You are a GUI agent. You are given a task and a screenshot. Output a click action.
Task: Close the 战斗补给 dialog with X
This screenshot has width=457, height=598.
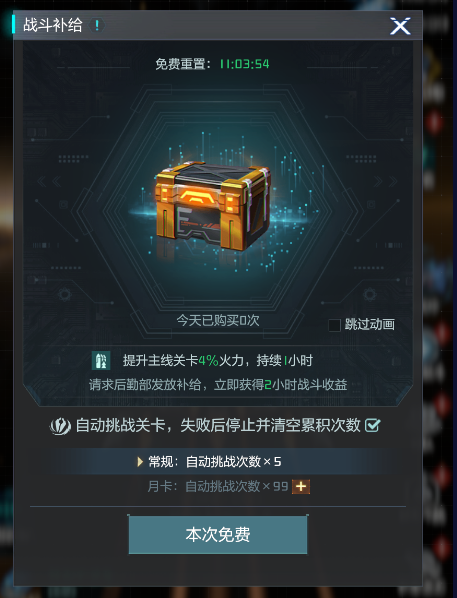[x=400, y=26]
